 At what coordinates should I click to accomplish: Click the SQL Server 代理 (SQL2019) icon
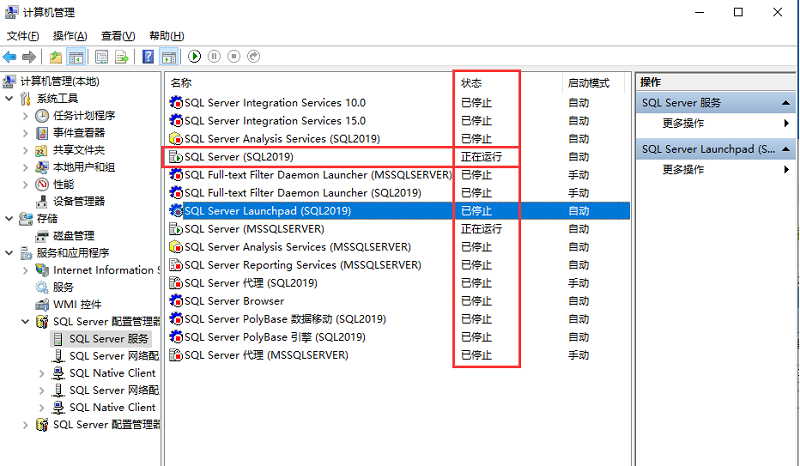pyautogui.click(x=176, y=283)
